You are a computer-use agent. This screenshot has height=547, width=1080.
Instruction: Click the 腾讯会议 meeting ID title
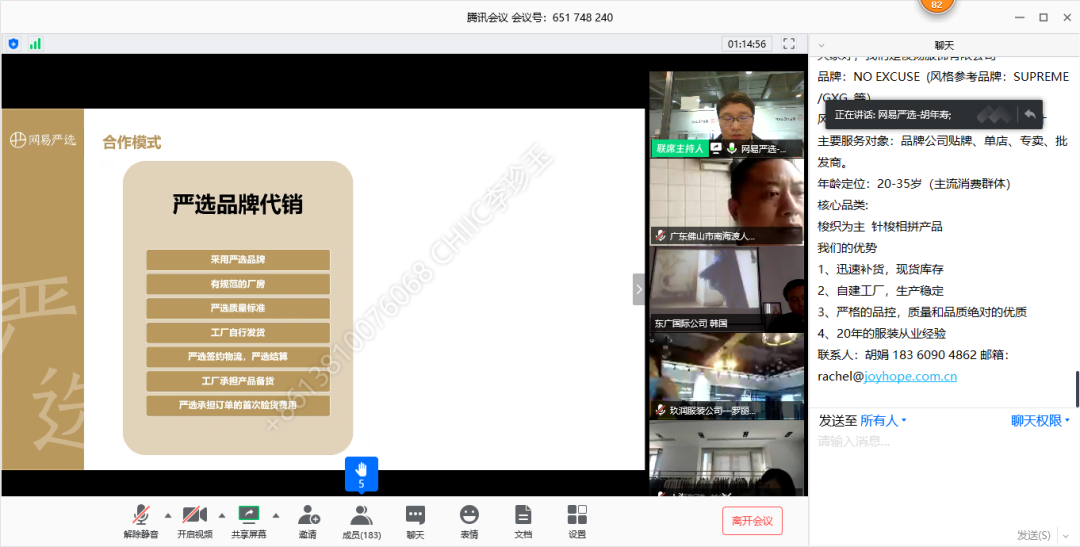point(539,17)
